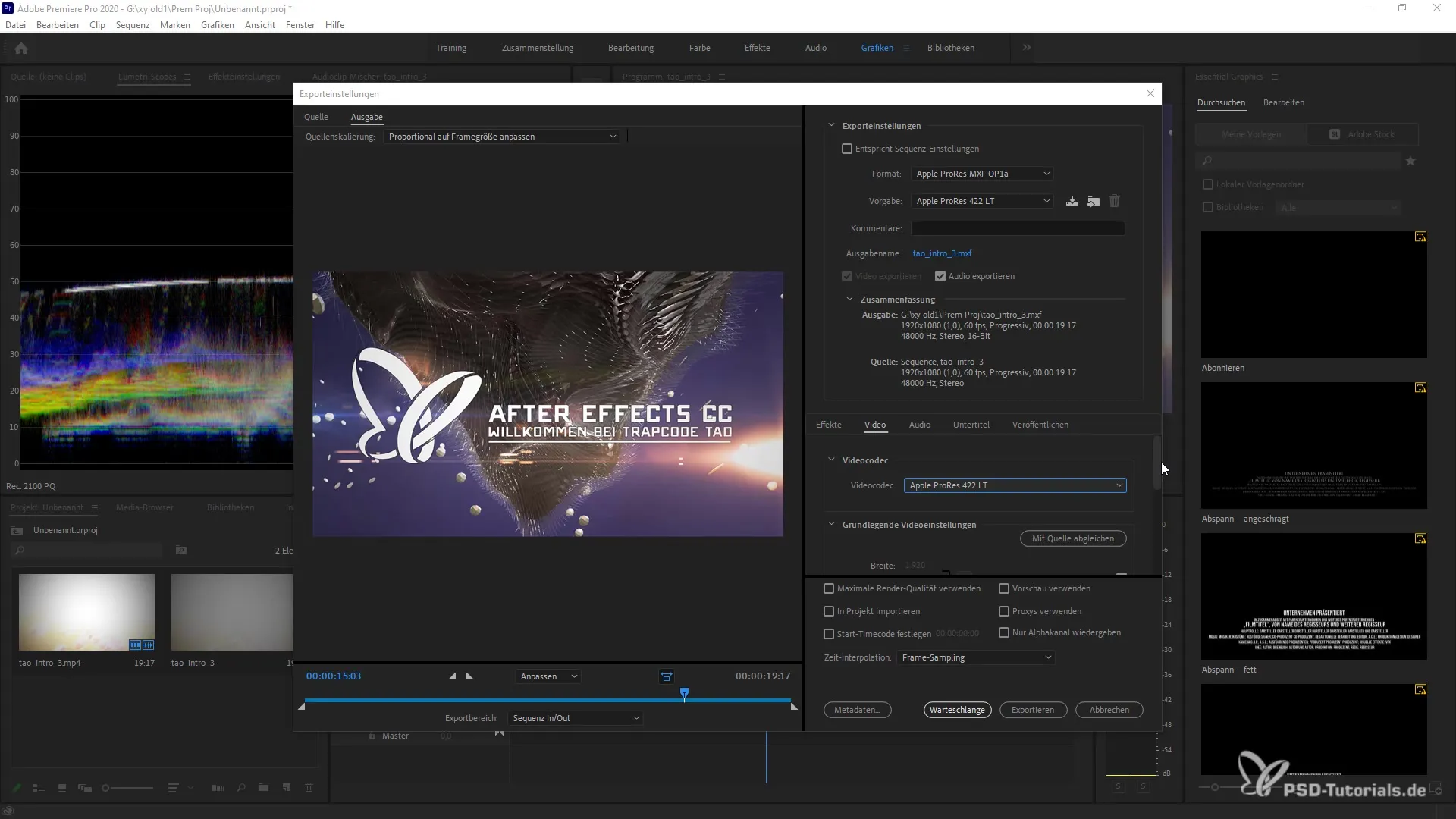Click the Exportieren button

tap(1033, 710)
